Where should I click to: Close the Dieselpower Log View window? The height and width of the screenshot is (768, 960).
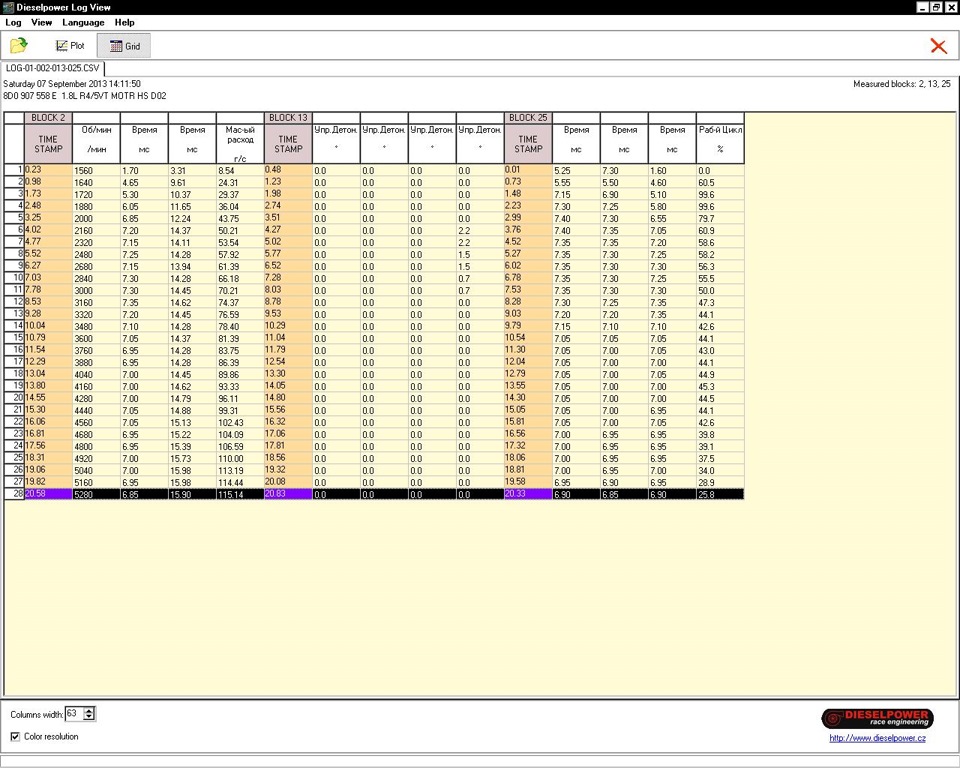950,7
